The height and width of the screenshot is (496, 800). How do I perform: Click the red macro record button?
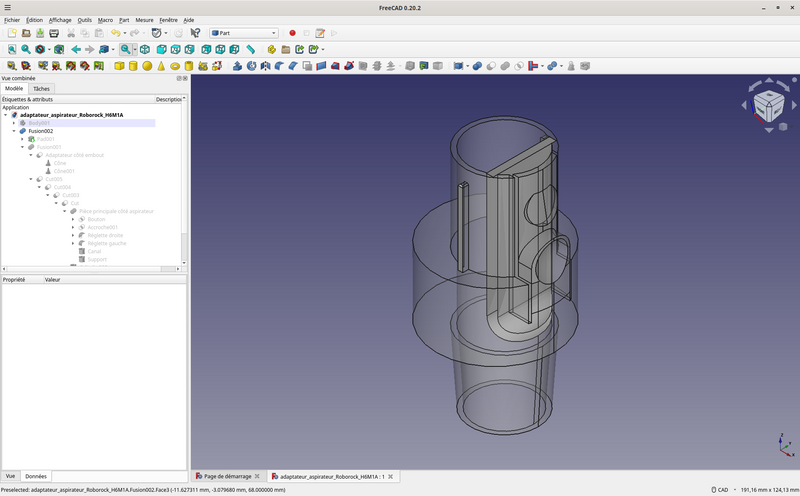click(x=292, y=33)
